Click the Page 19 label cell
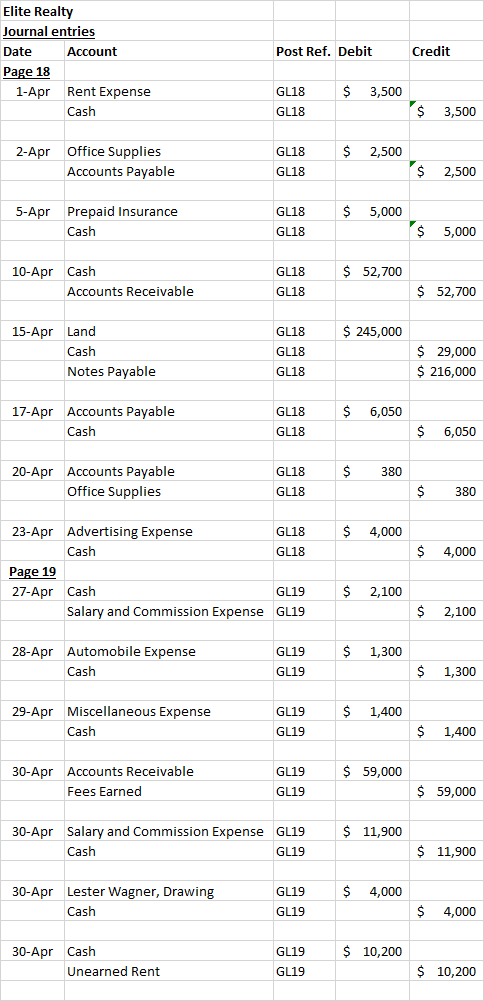Image resolution: width=484 pixels, height=1001 pixels. click(33, 571)
